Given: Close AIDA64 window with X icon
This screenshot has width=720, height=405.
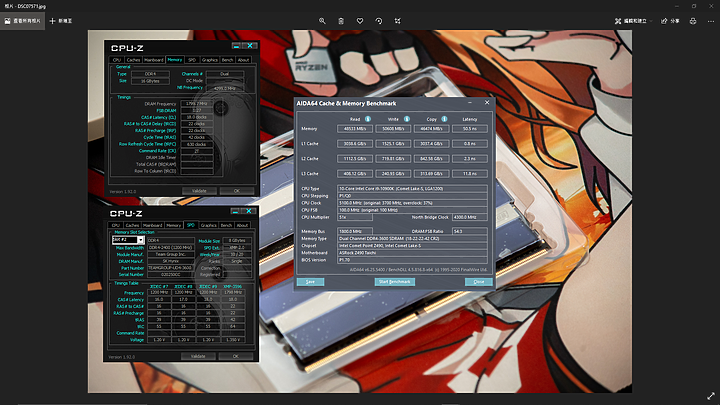Looking at the screenshot, I should 487,103.
